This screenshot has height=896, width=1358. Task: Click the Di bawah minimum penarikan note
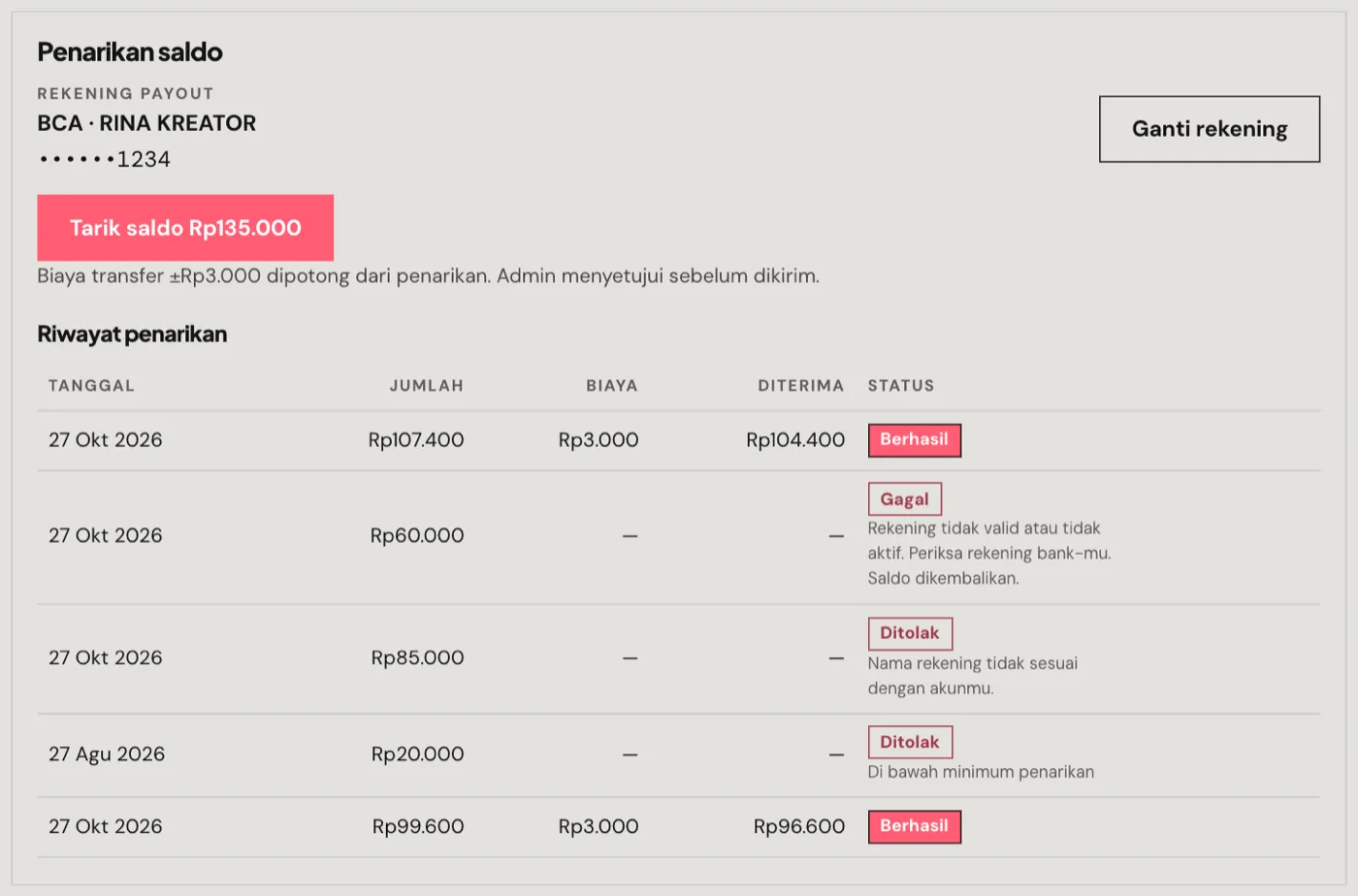(x=981, y=772)
